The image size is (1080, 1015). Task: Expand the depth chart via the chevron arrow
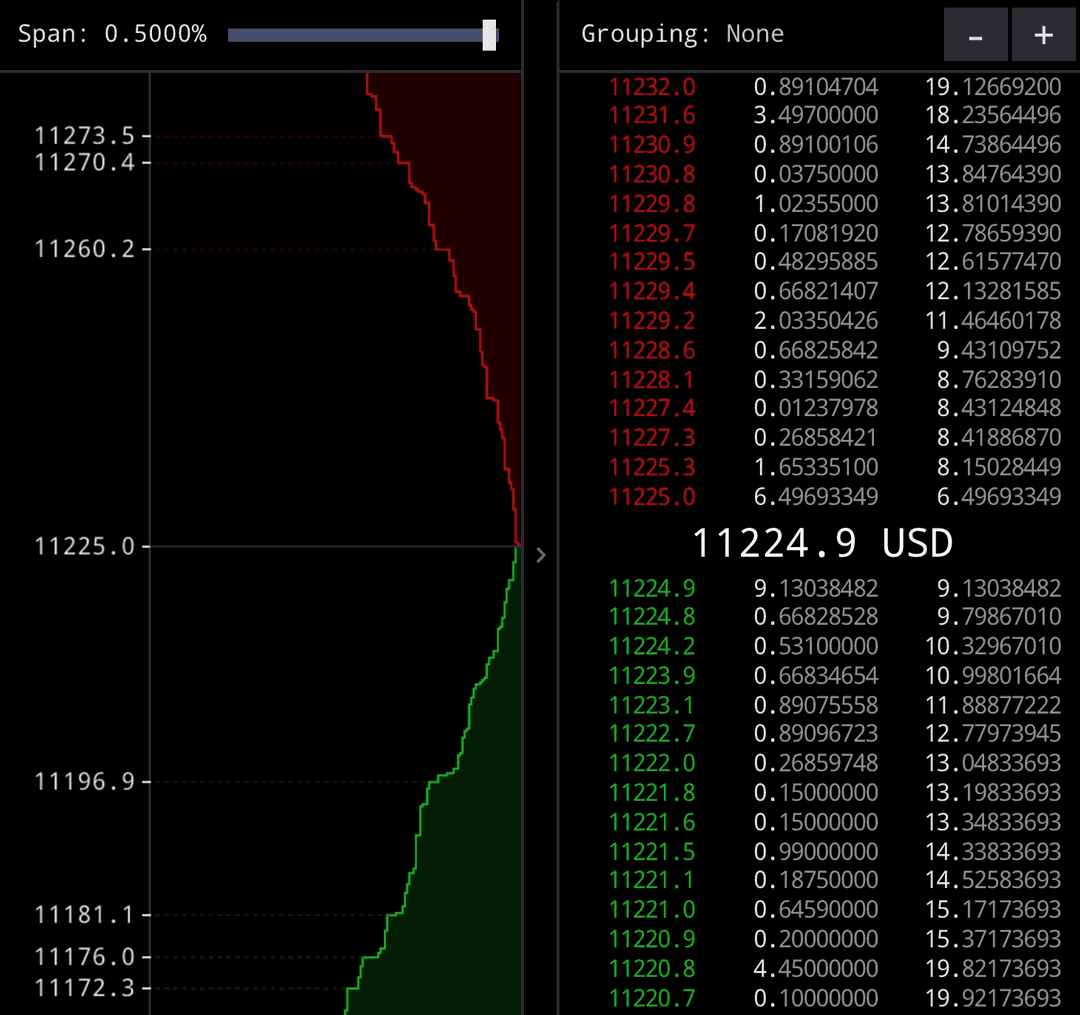click(x=540, y=555)
